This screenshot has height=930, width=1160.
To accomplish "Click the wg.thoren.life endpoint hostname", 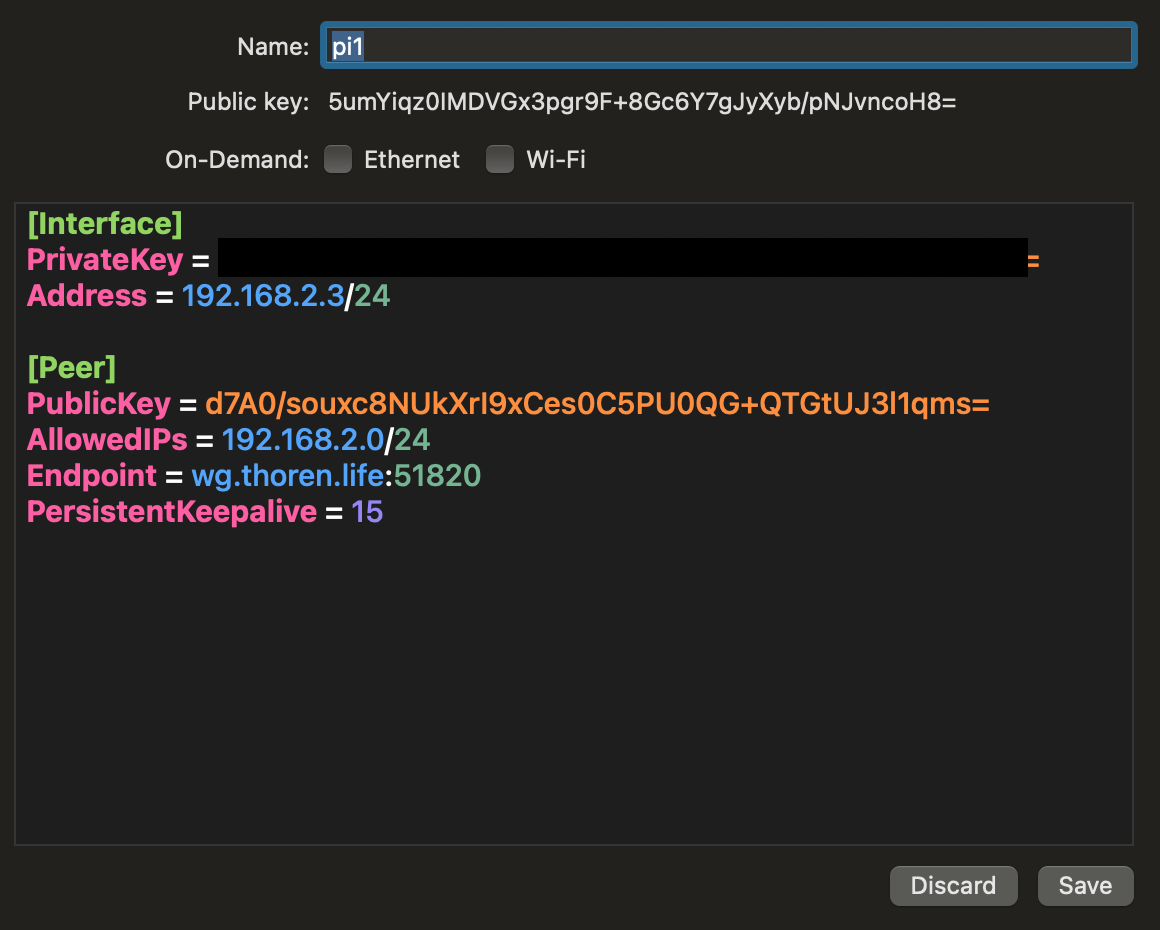I will click(287, 476).
